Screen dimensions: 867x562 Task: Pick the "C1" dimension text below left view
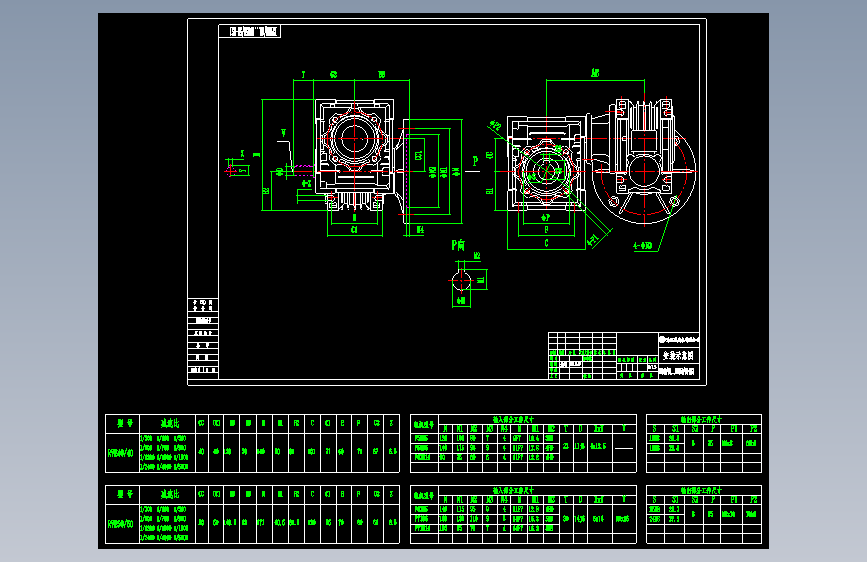pos(354,230)
